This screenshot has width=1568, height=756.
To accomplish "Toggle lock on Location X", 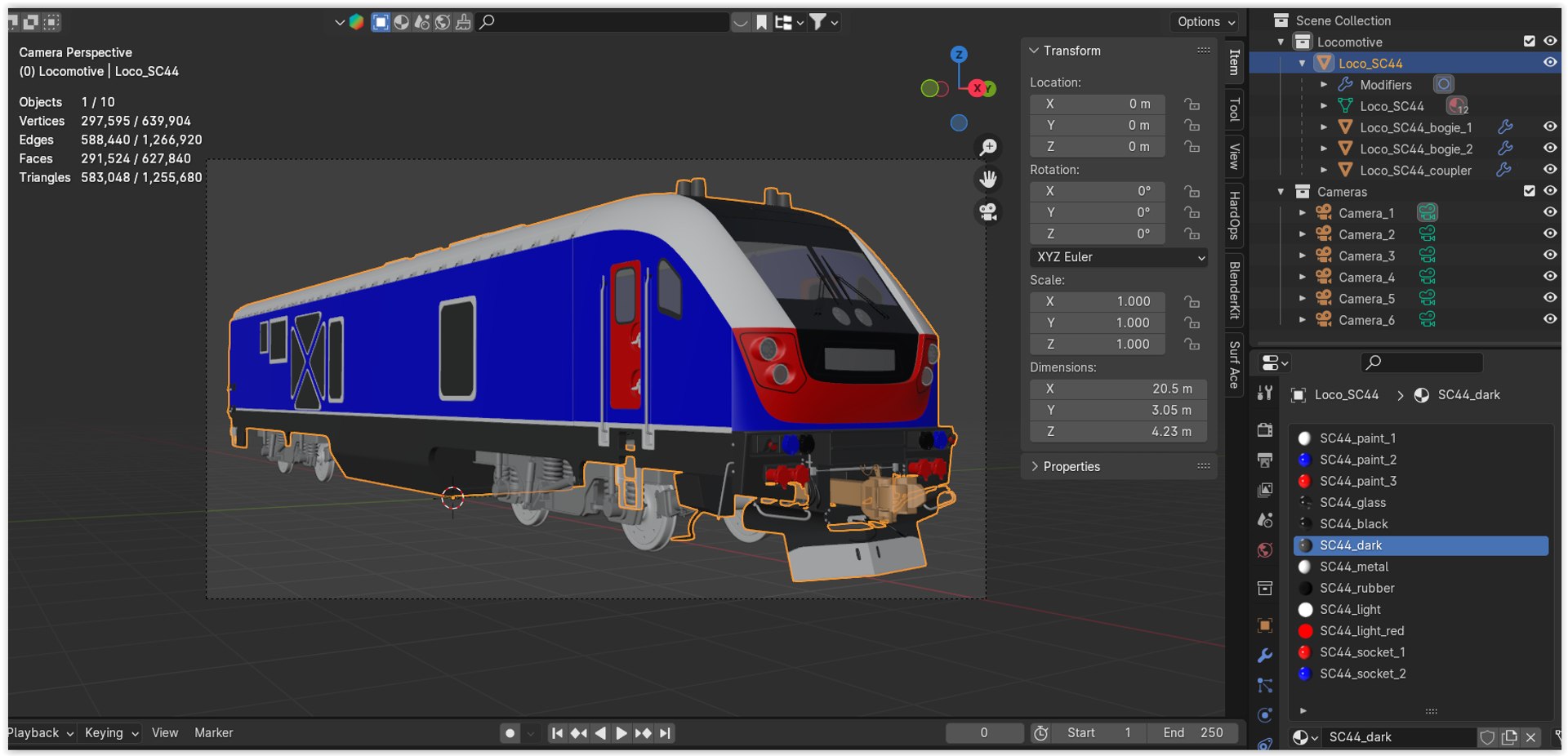I will coord(1192,104).
